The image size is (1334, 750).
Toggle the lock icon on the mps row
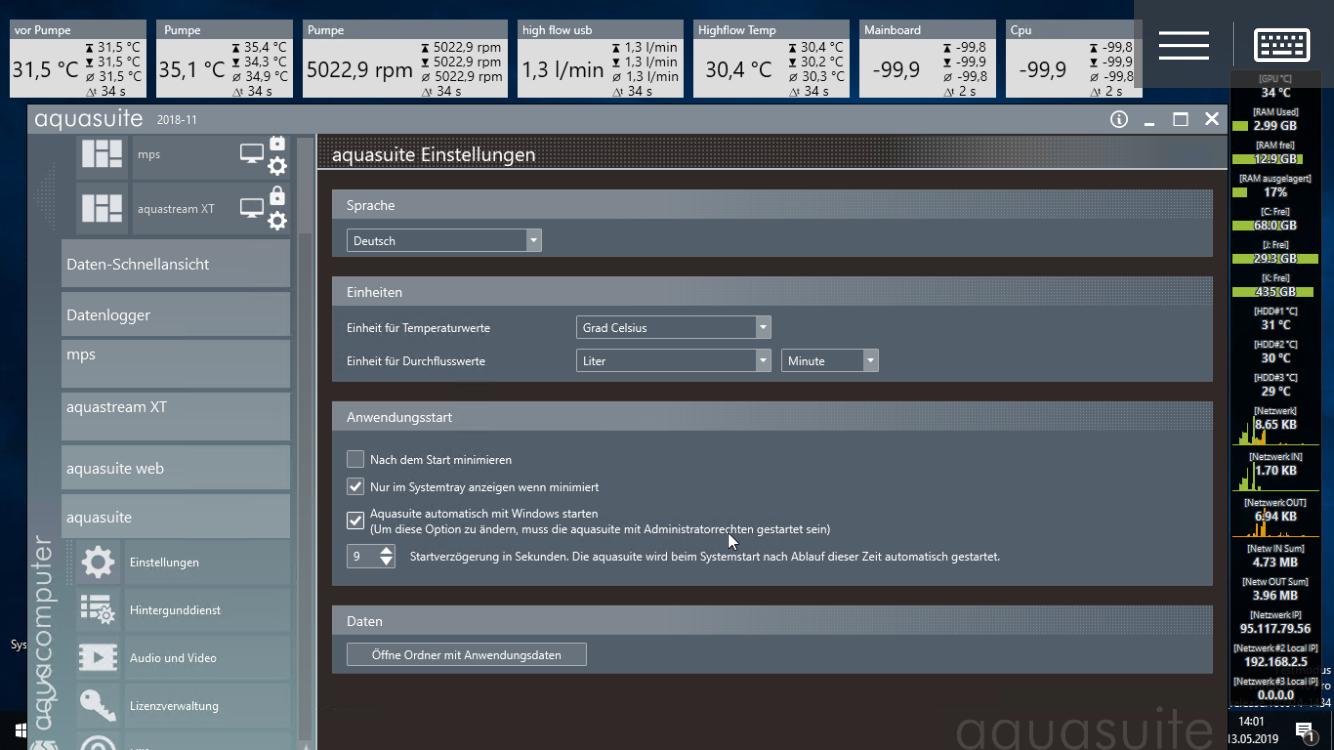[x=277, y=143]
